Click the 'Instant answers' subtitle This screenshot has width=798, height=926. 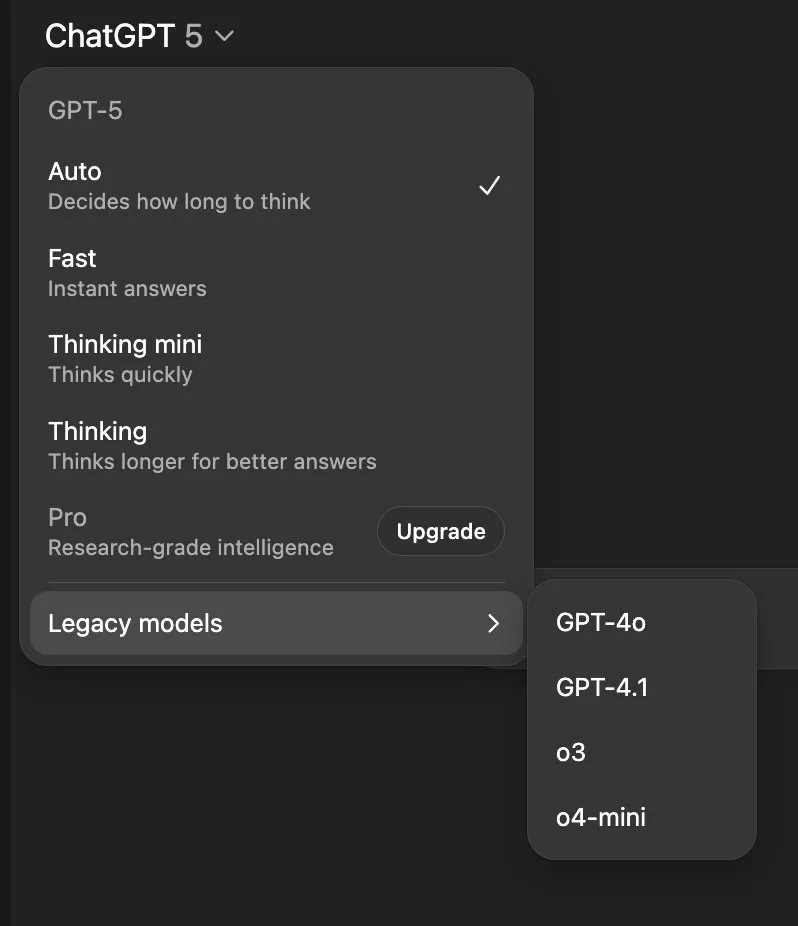tap(127, 289)
